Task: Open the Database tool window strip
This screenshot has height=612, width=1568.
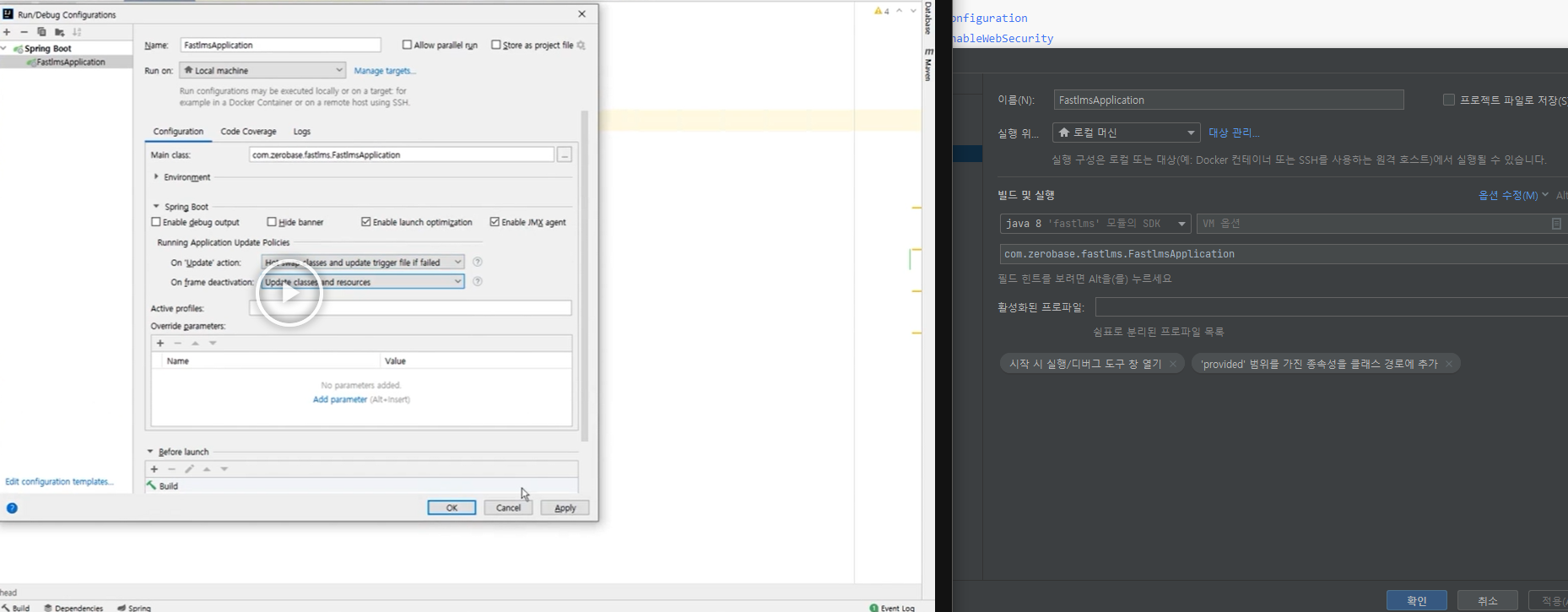Action: (x=928, y=18)
